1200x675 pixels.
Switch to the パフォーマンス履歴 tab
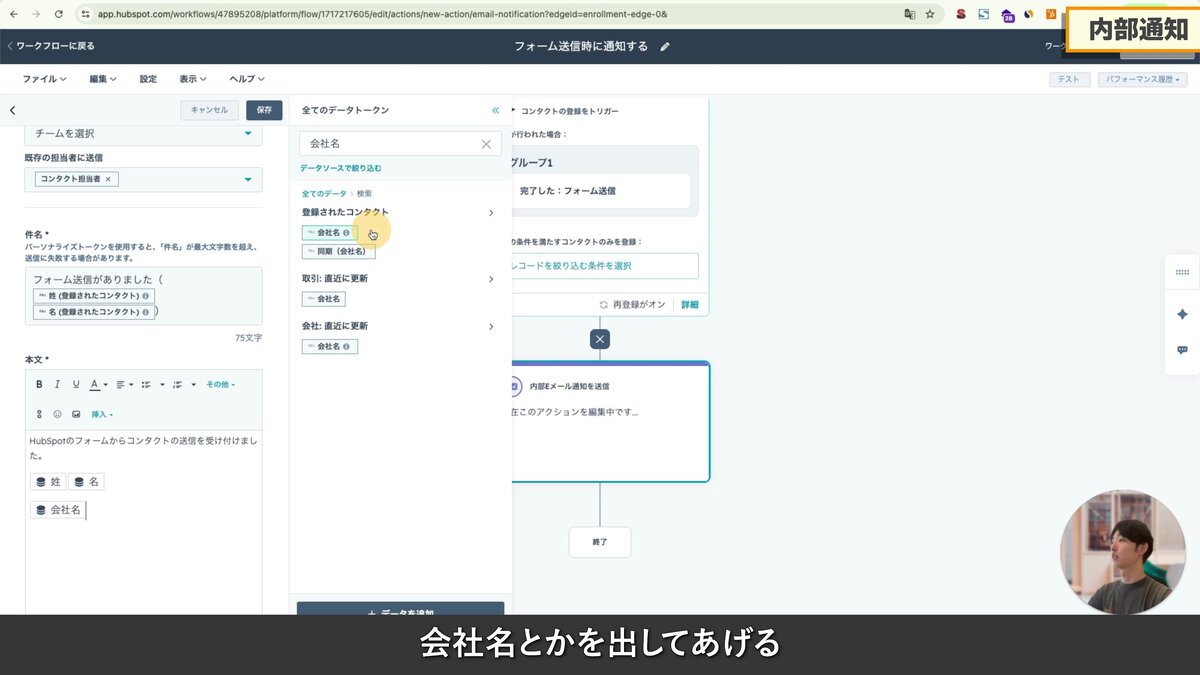coord(1142,78)
